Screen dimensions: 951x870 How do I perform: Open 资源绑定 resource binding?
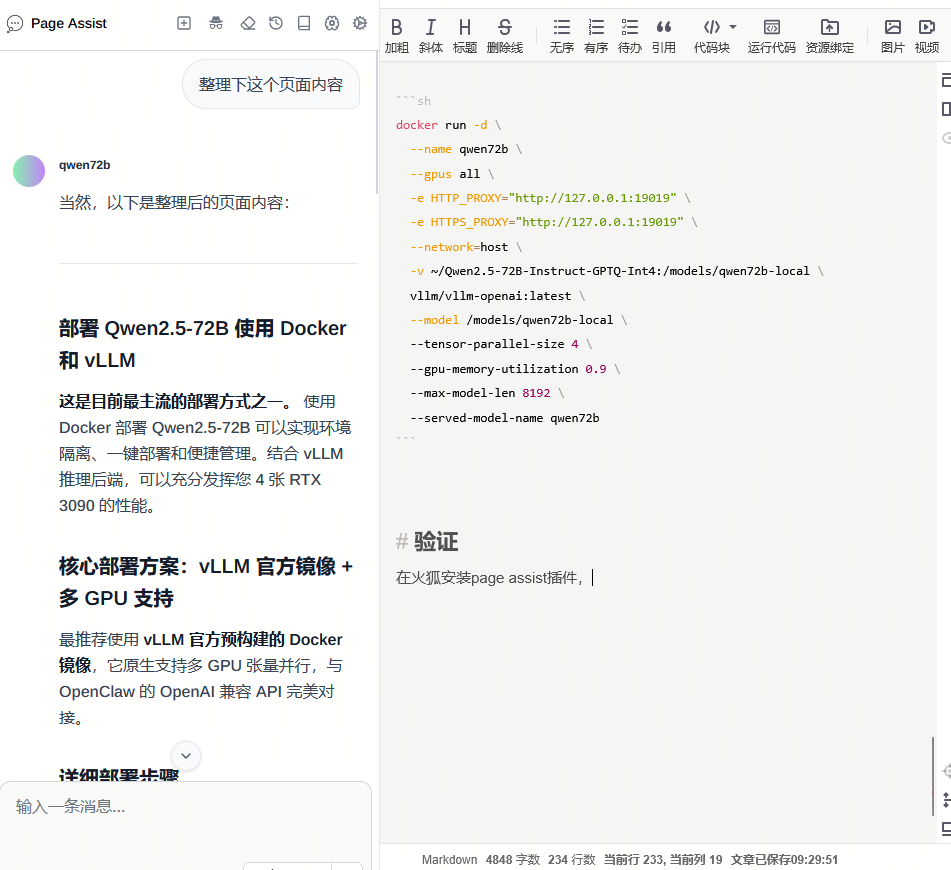[830, 35]
